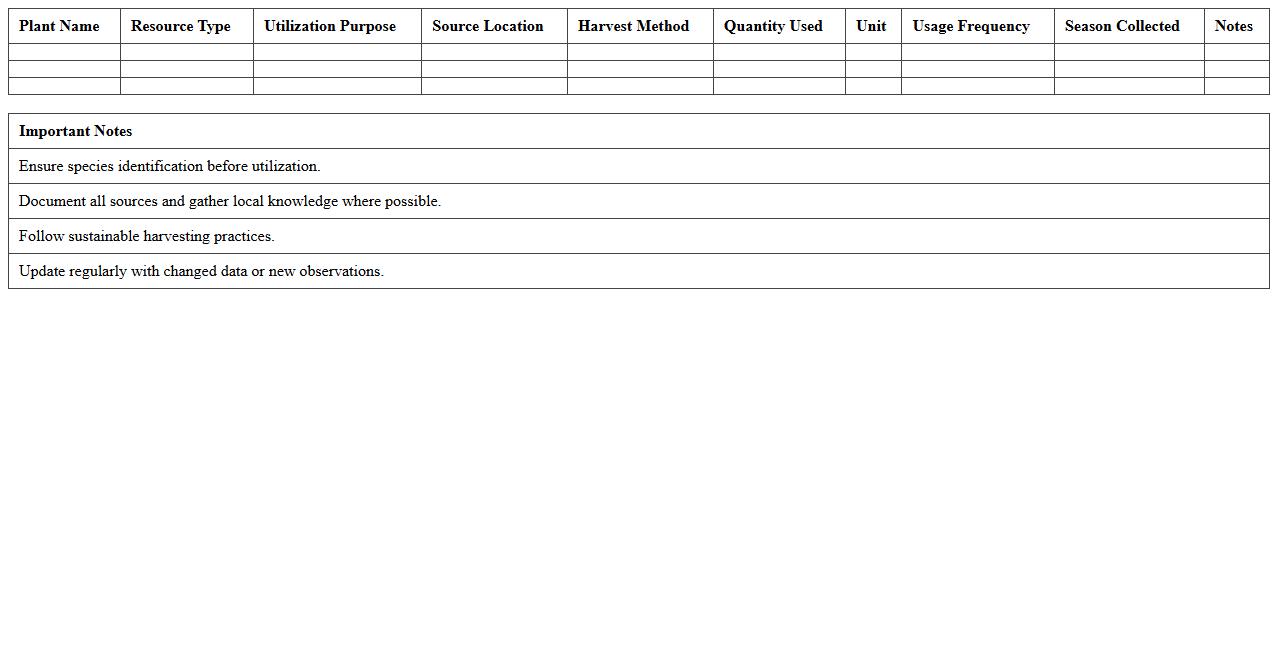
Task: Click the Source Location column header
Action: click(487, 26)
